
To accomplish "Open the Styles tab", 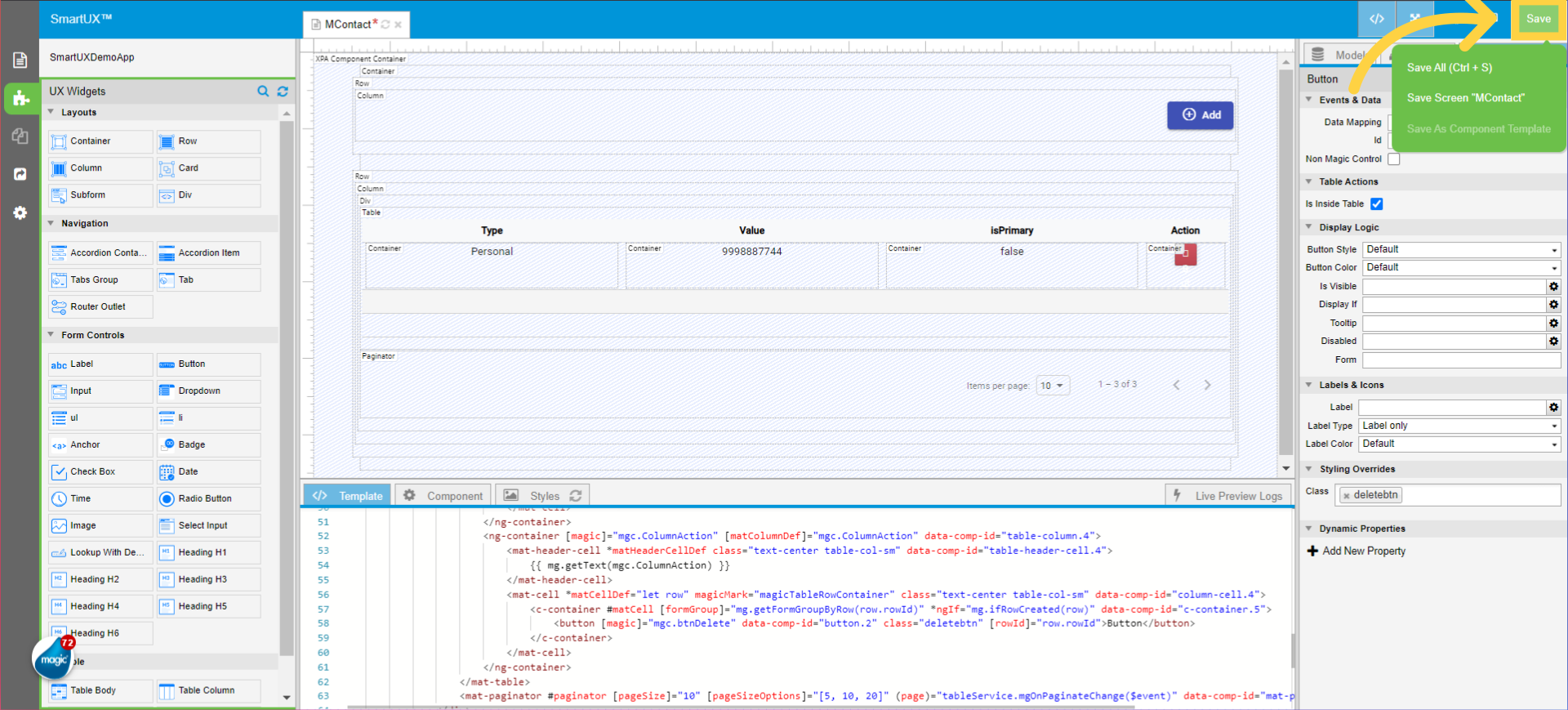I will 543,495.
